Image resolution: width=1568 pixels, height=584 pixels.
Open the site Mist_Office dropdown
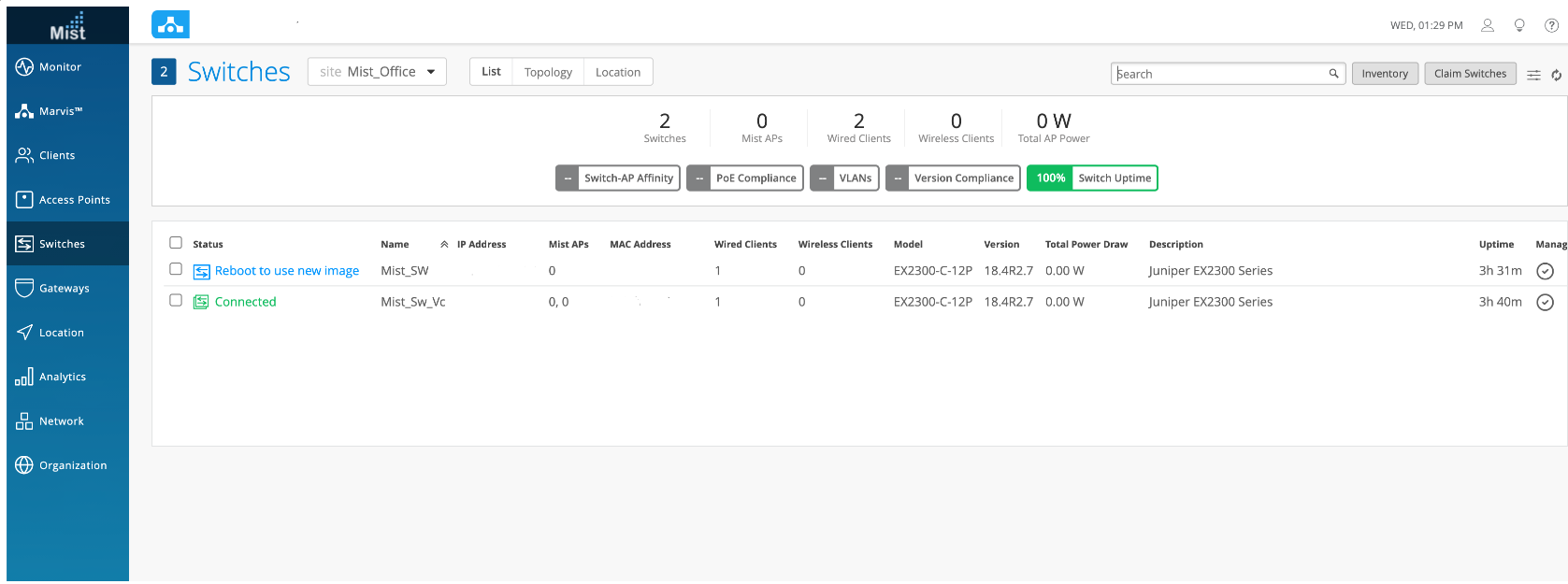[x=377, y=72]
